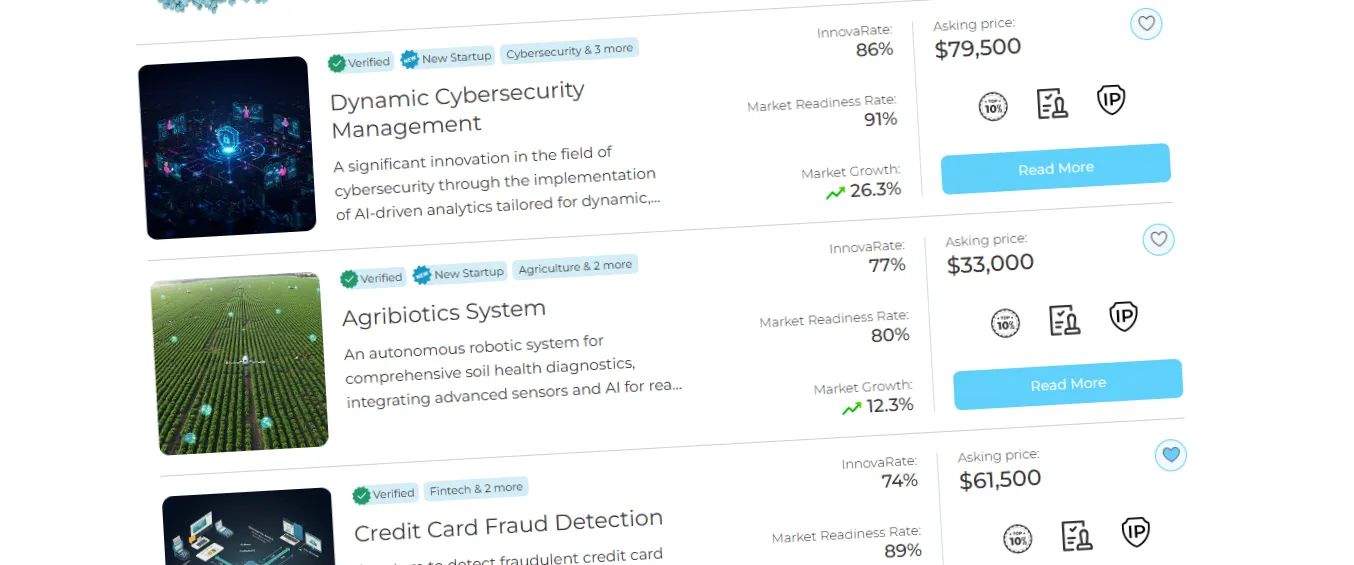
Task: Expand the 'Cybersecurity & 3 more' category tag
Action: pos(569,50)
